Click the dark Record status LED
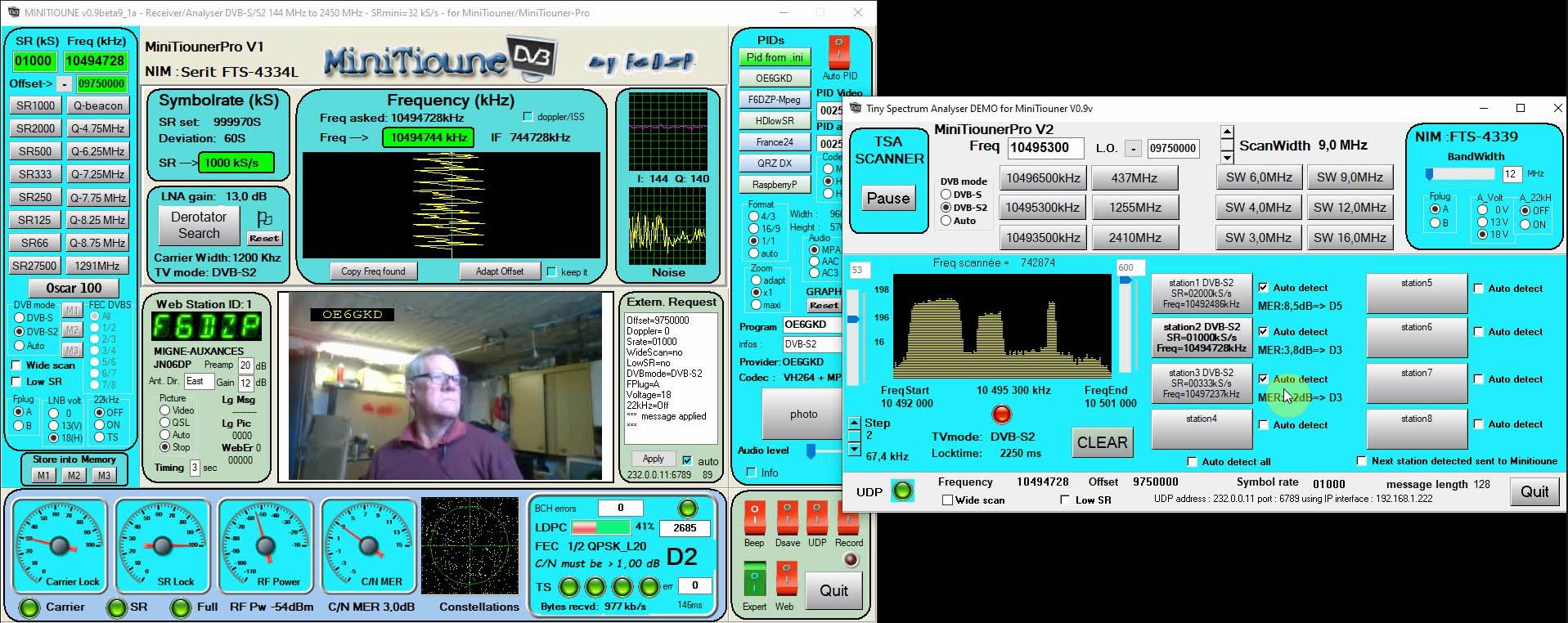1568x623 pixels. click(x=851, y=560)
